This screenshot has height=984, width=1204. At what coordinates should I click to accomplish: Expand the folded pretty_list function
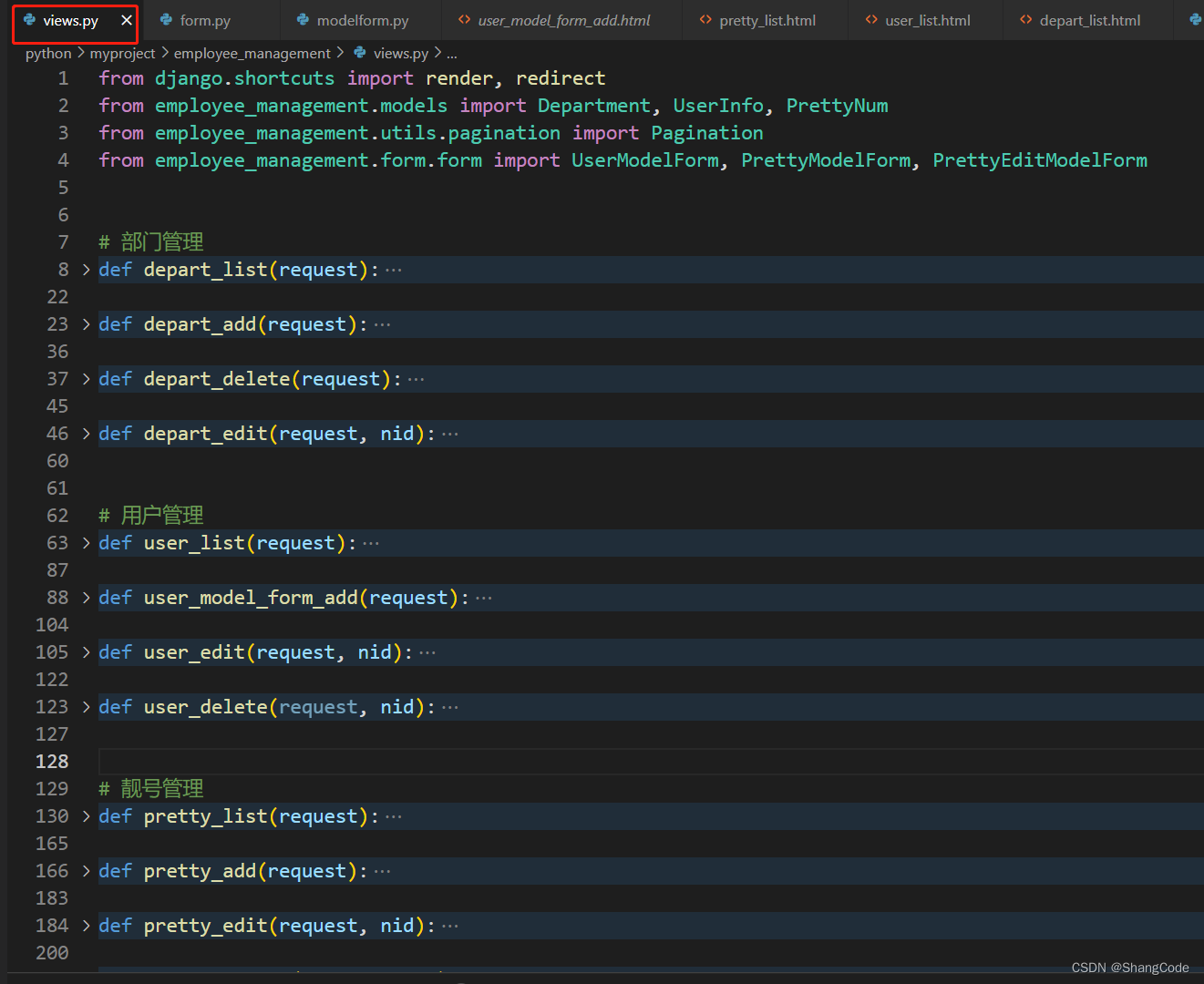tap(86, 816)
